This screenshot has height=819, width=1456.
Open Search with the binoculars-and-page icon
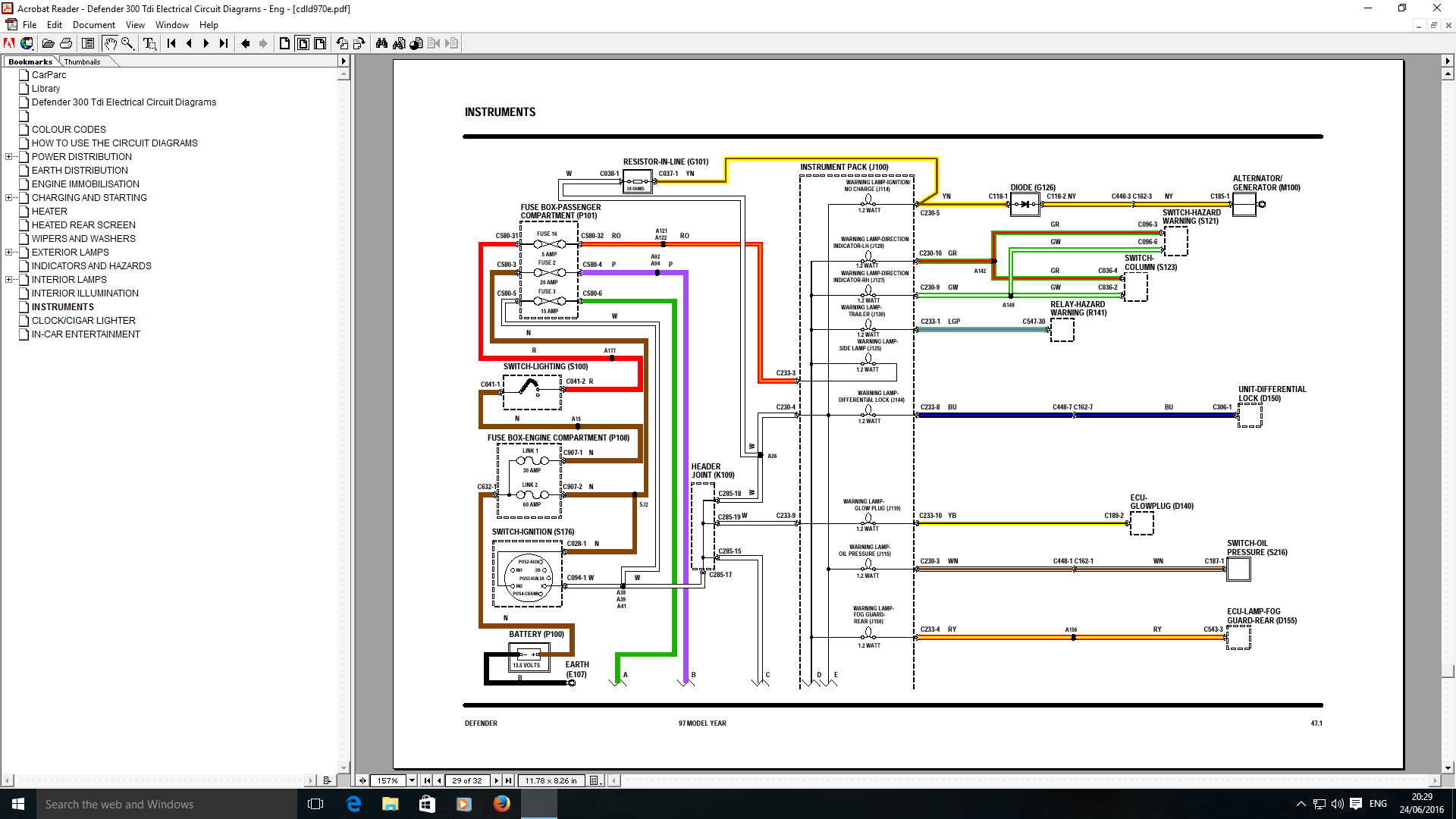pos(399,43)
